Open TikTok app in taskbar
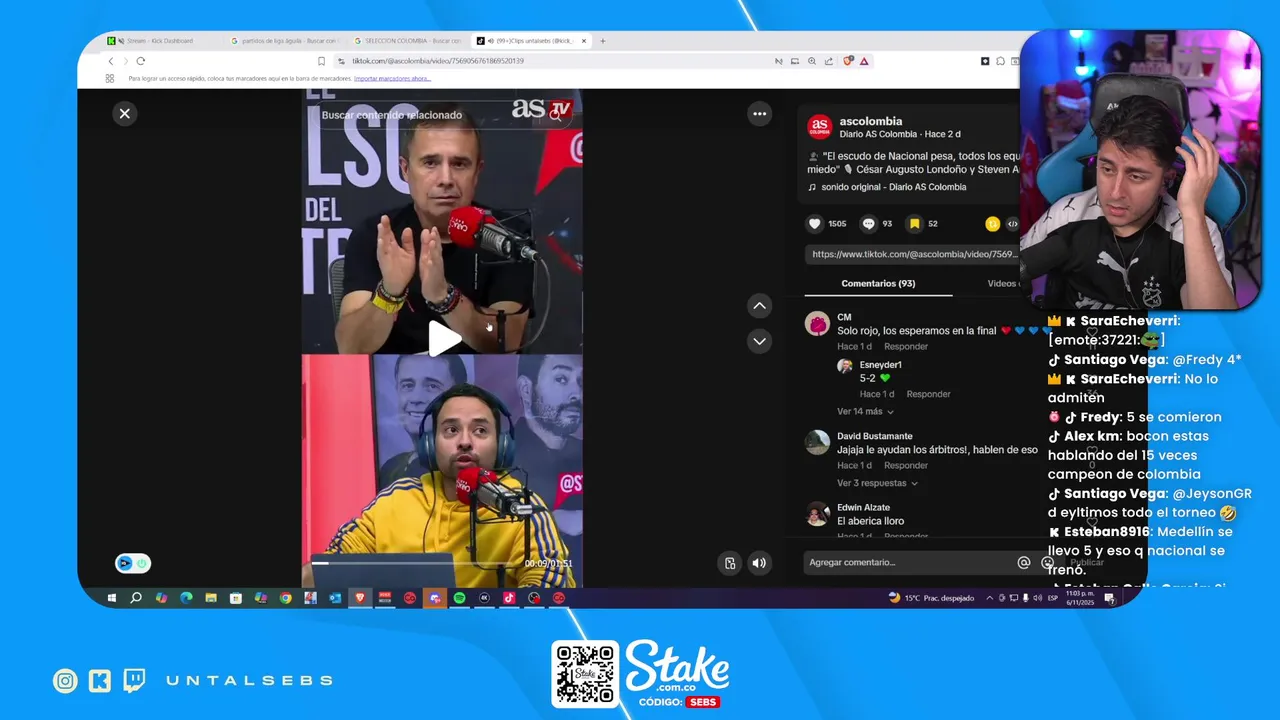 509,598
